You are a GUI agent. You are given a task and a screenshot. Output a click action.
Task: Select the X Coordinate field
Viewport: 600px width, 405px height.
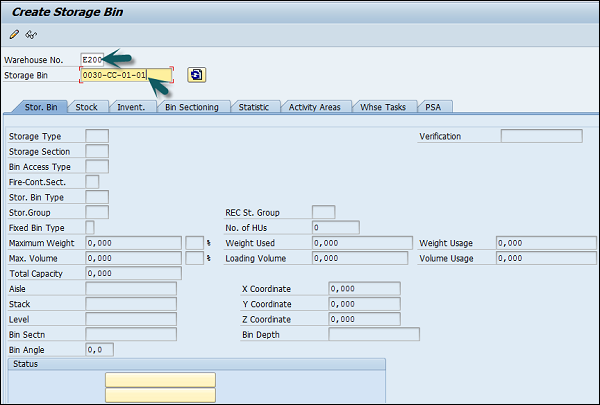pyautogui.click(x=364, y=288)
